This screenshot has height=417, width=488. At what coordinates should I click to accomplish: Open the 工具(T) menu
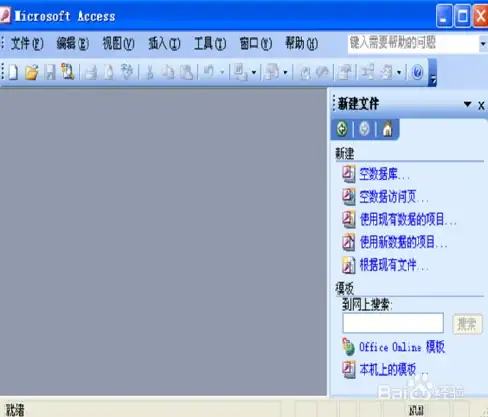(210, 44)
